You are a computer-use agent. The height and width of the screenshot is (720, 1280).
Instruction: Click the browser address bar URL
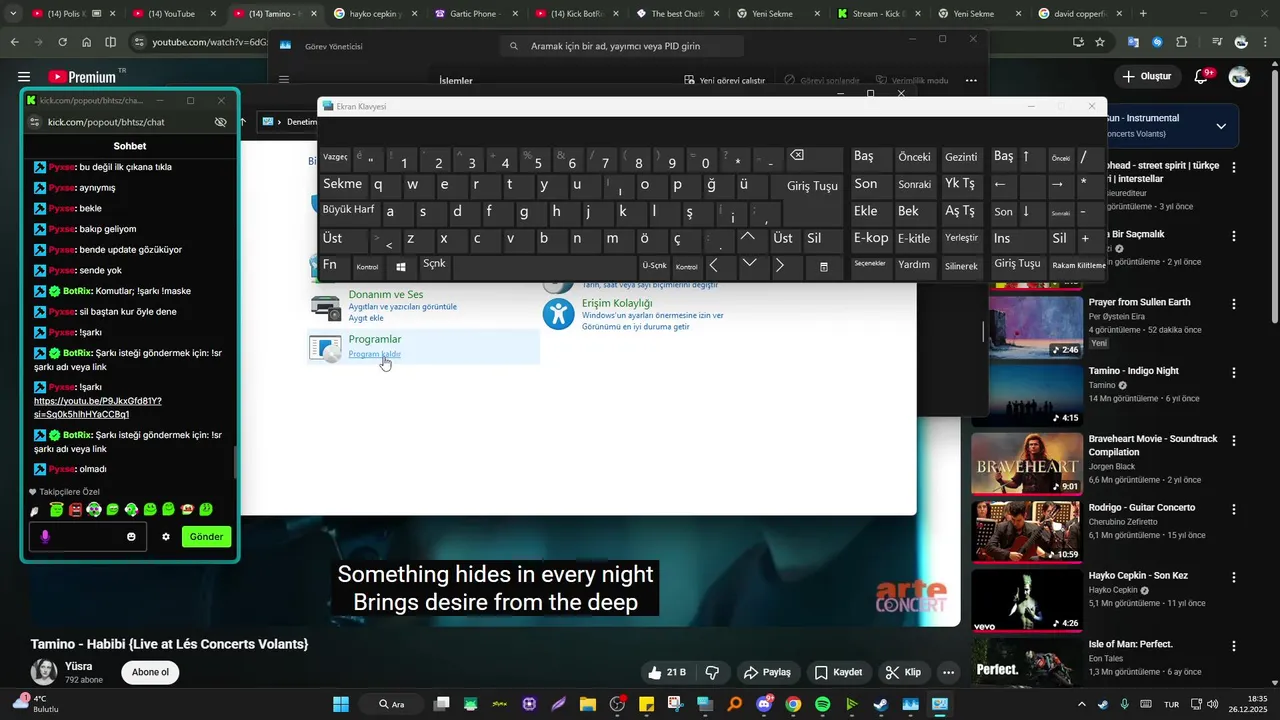pyautogui.click(x=209, y=42)
